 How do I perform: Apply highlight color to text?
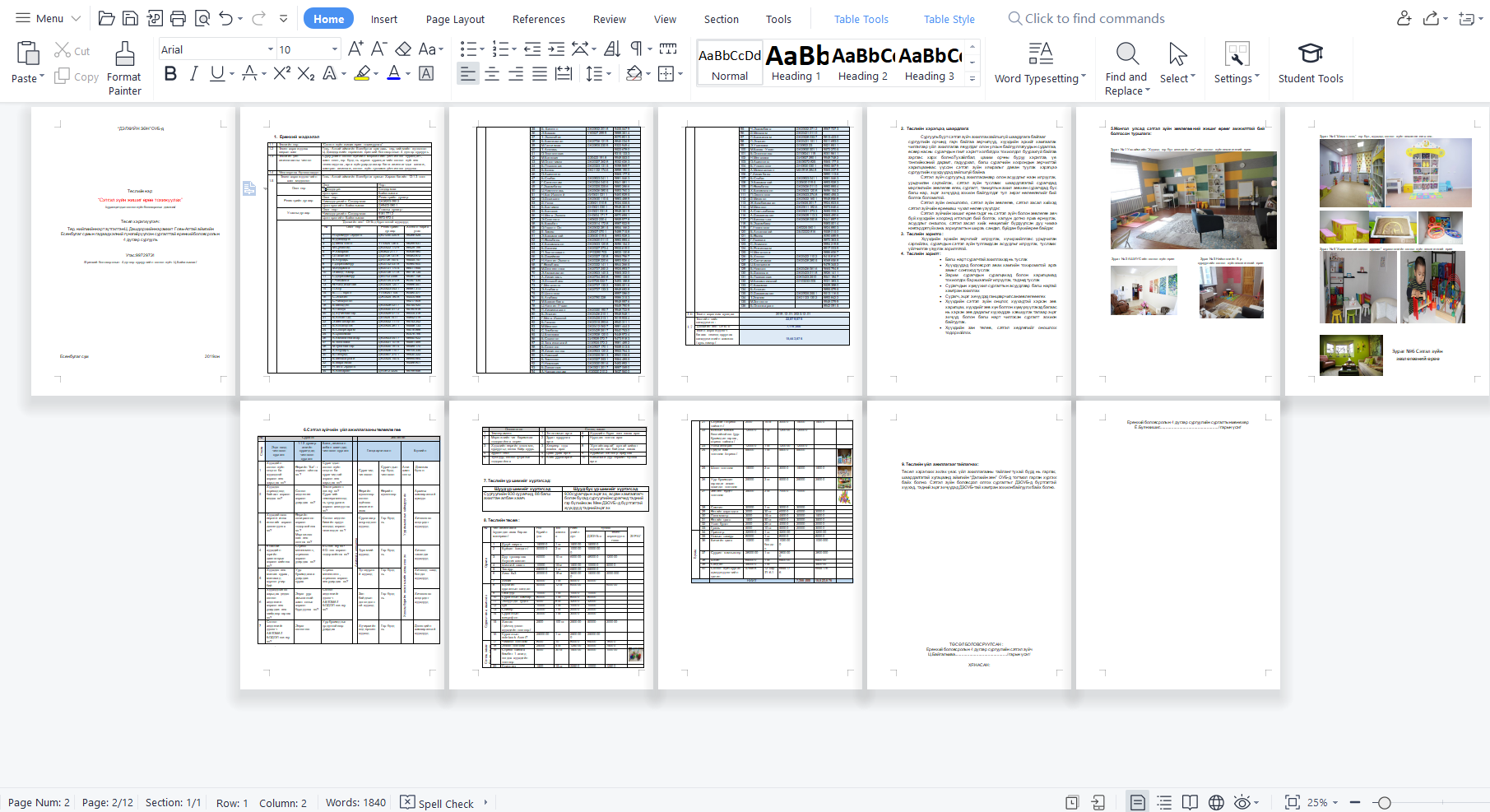pyautogui.click(x=362, y=74)
